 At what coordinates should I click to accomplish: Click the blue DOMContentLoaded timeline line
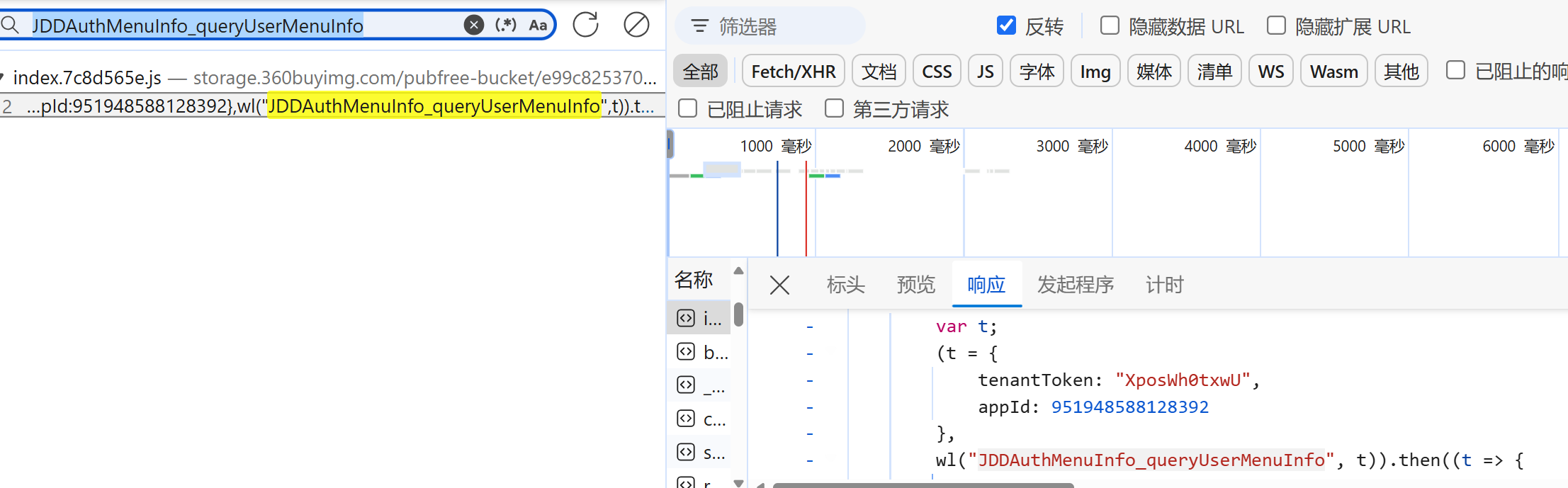tap(777, 209)
